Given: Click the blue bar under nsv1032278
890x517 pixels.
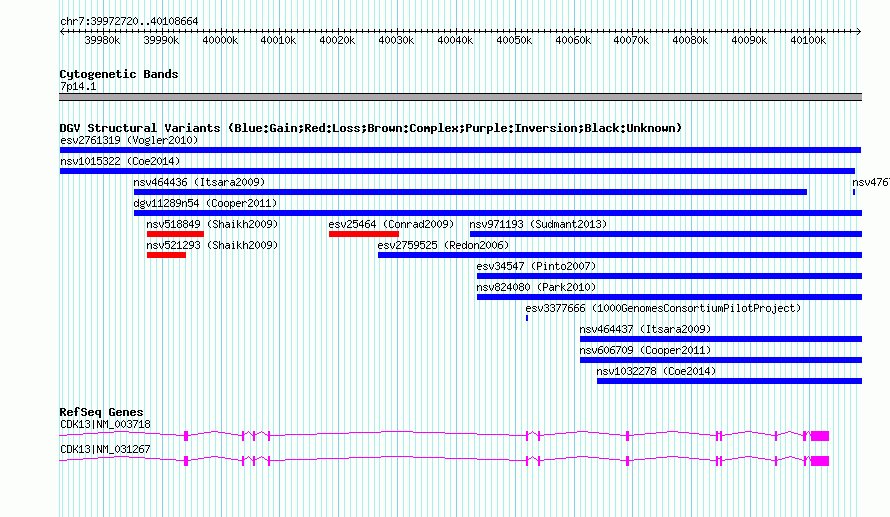Looking at the screenshot, I should click(729, 381).
